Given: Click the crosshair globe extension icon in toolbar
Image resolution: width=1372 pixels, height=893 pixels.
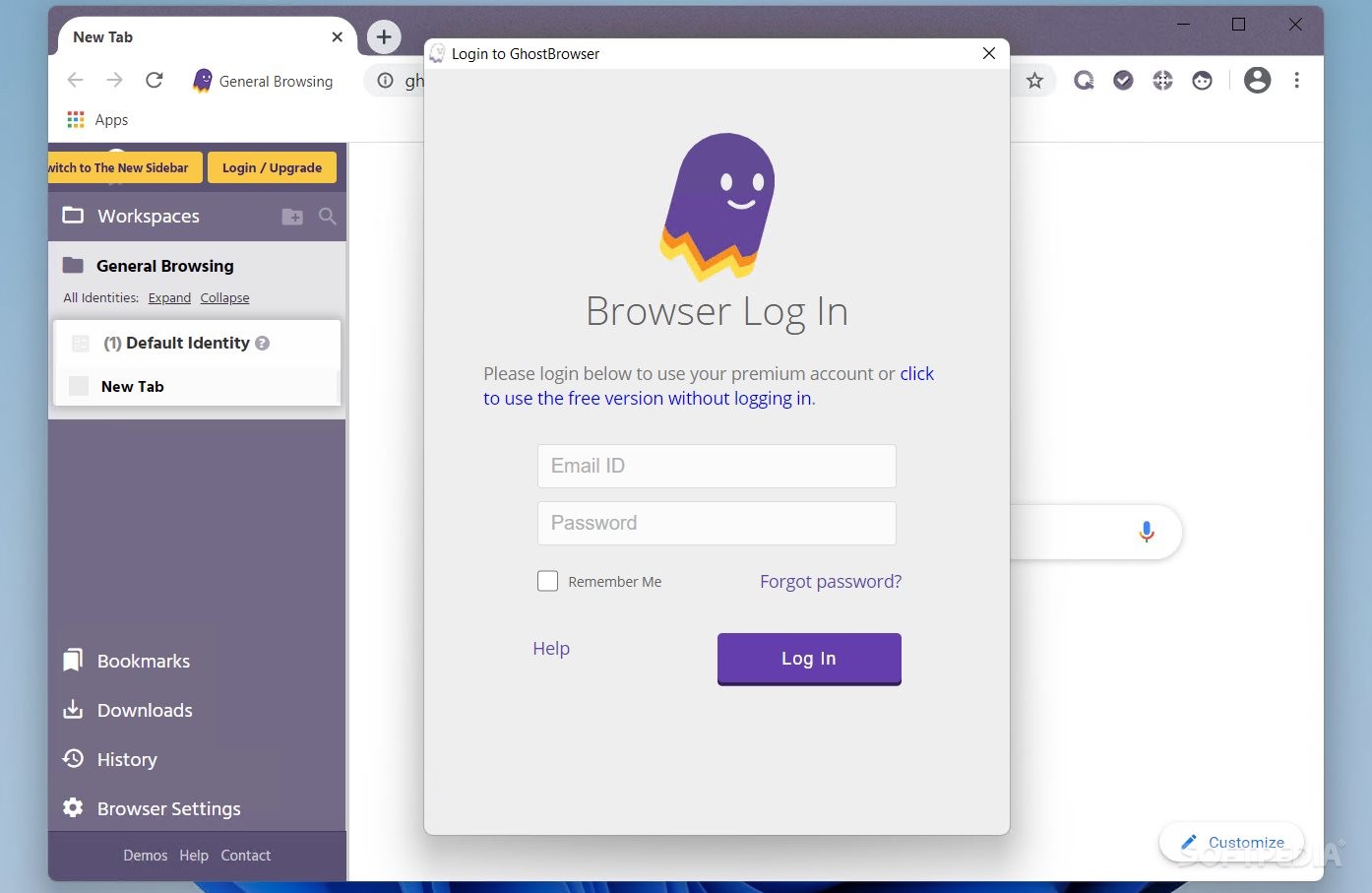Looking at the screenshot, I should tap(1162, 81).
